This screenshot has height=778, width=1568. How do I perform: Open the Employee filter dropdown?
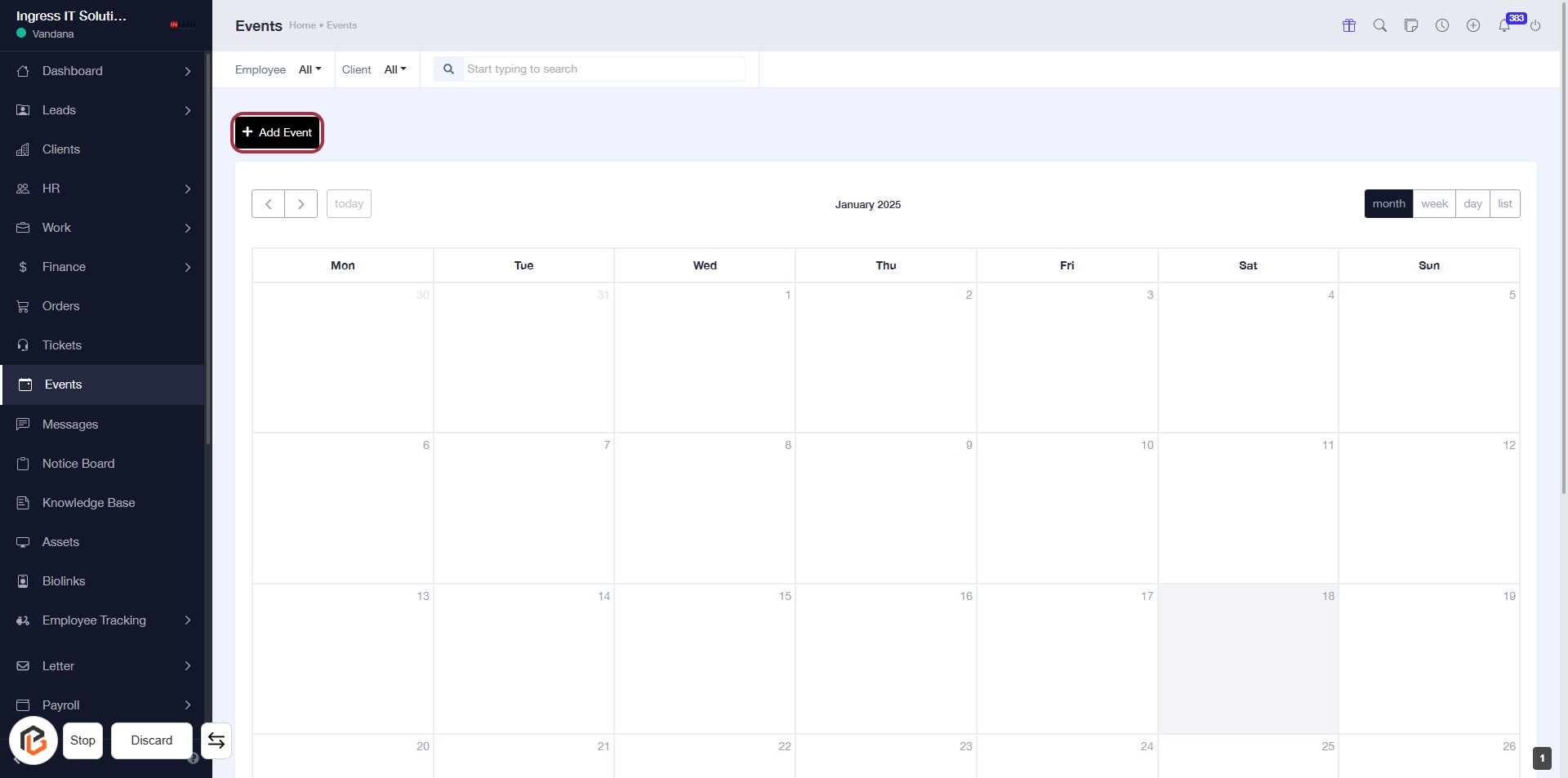[310, 69]
